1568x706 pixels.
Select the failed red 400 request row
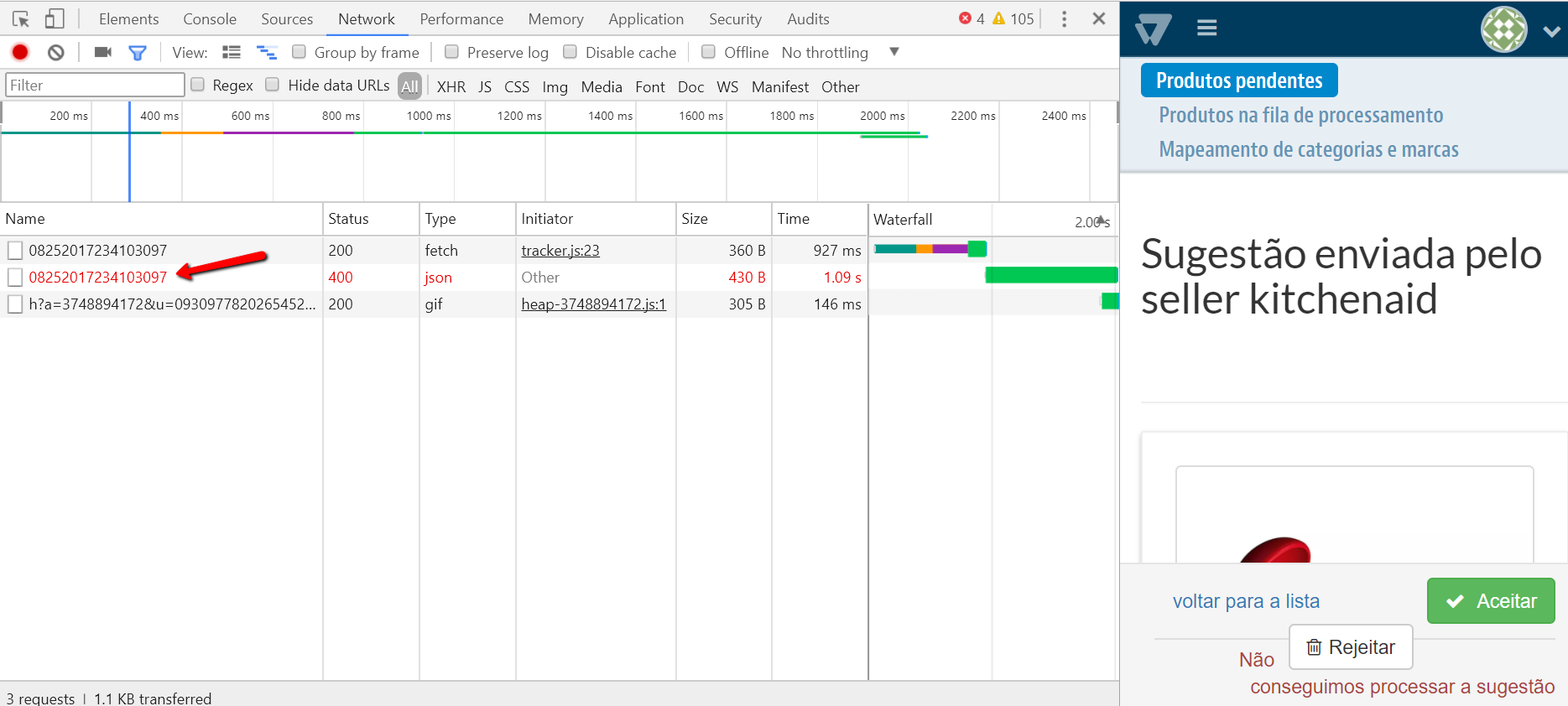point(97,277)
